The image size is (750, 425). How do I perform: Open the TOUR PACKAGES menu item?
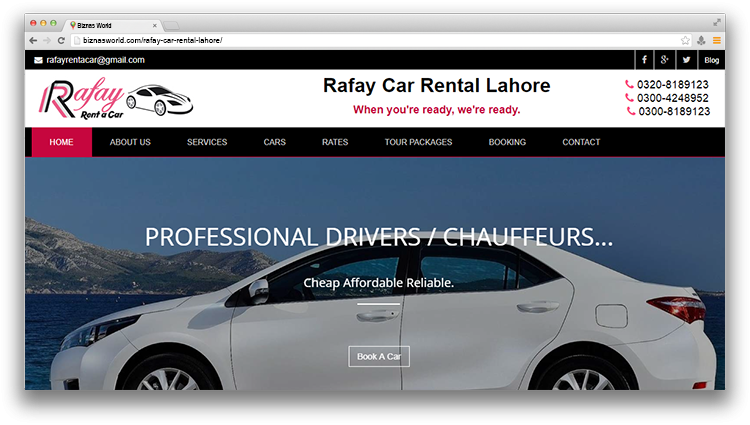(419, 142)
